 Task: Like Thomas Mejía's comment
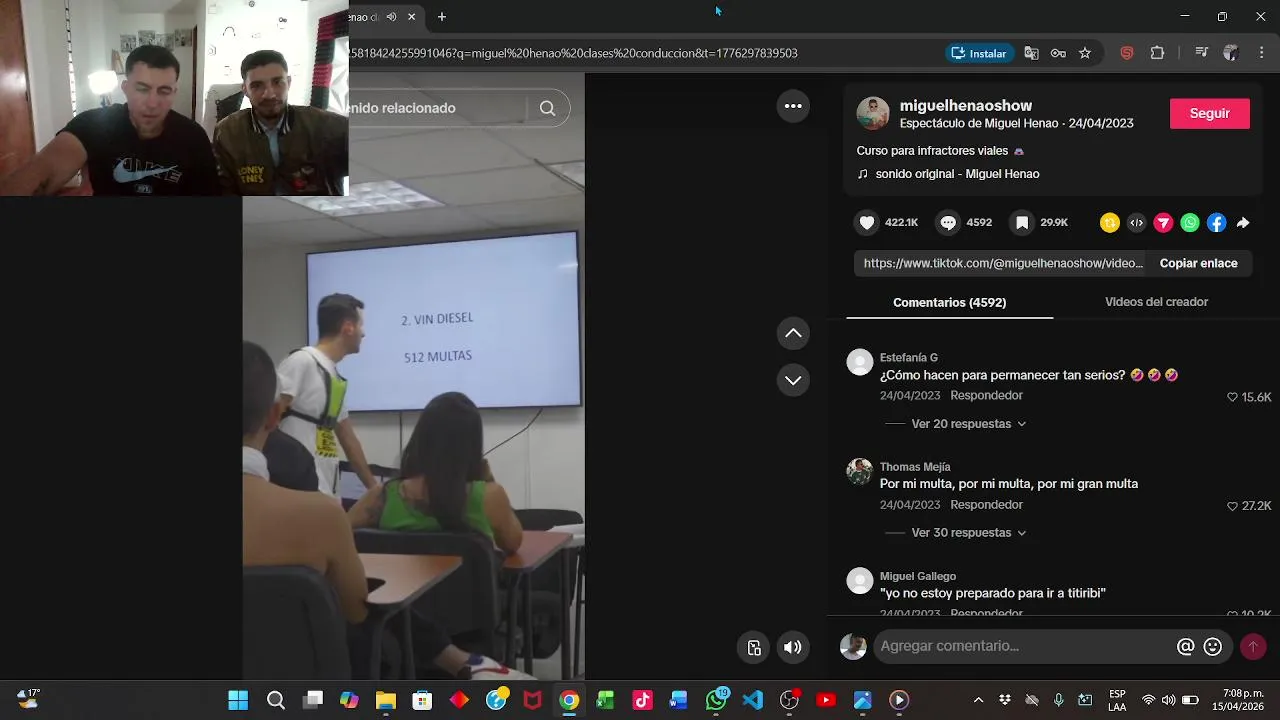pyautogui.click(x=1233, y=506)
